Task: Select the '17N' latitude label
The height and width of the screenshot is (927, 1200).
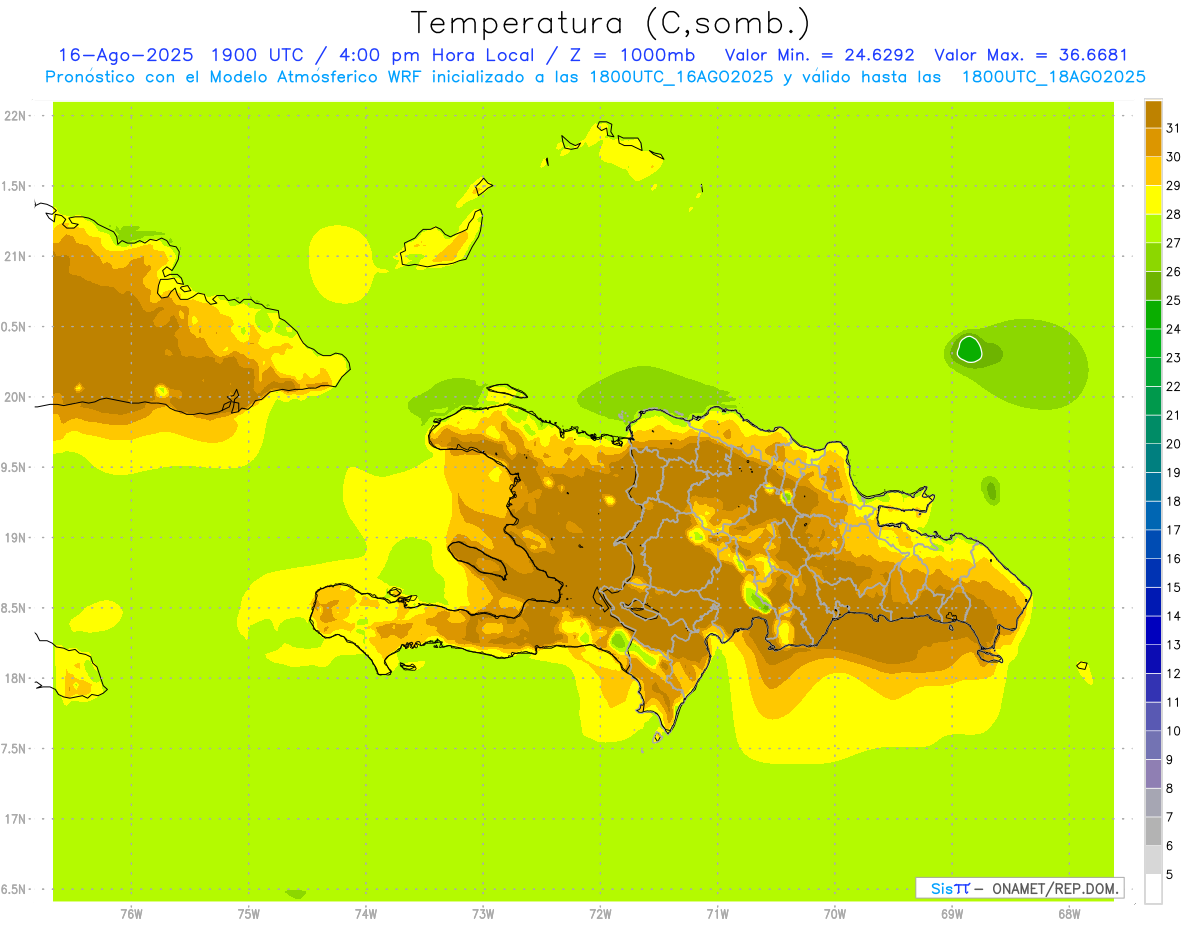Action: (x=15, y=819)
